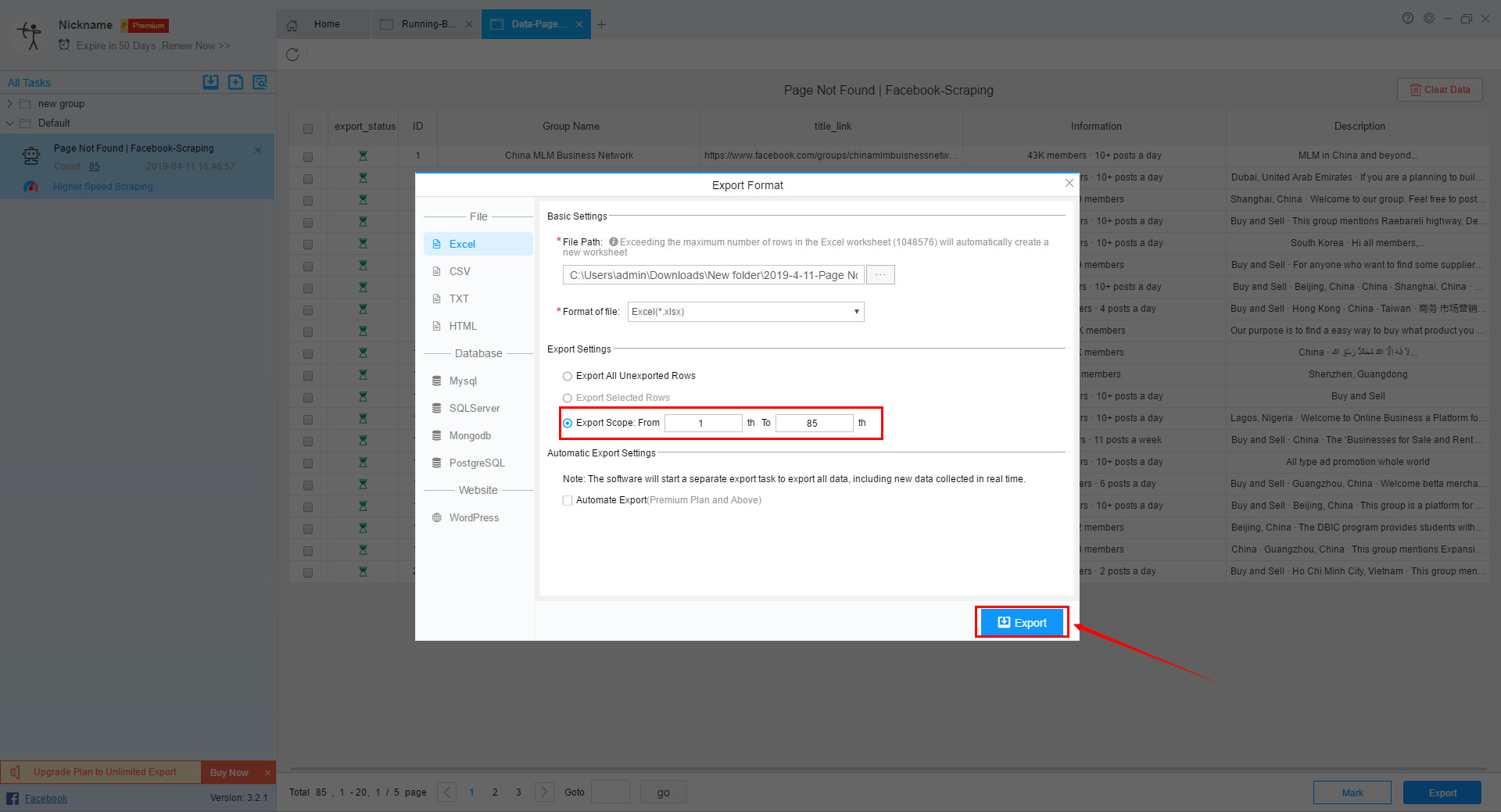Choose PostgreSQL database export
Viewport: 1501px width, 812px height.
point(478,463)
